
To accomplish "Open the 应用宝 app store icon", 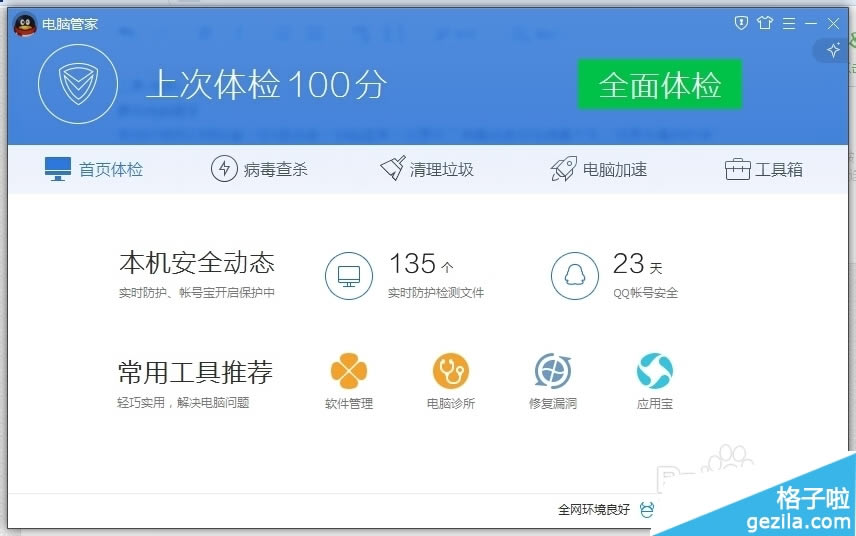I will pos(655,371).
